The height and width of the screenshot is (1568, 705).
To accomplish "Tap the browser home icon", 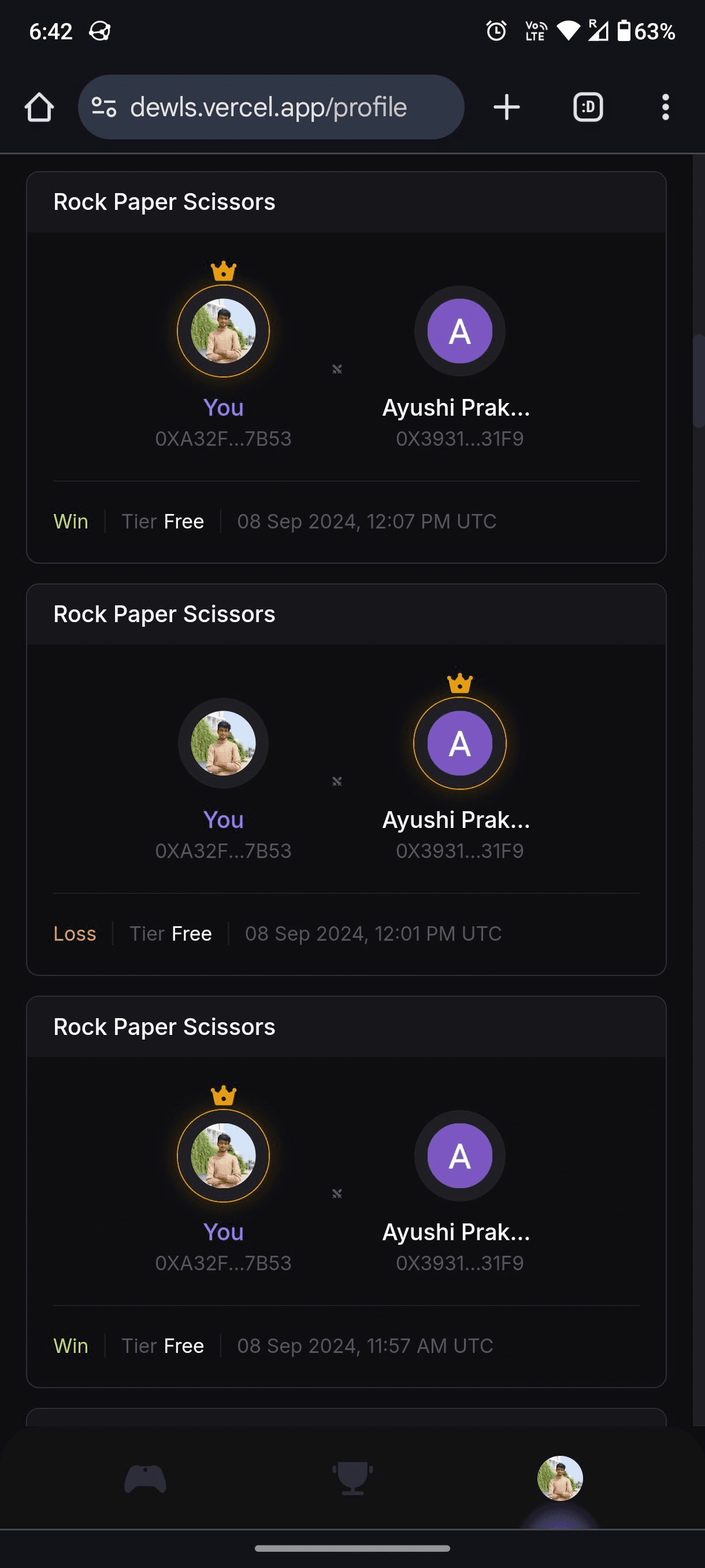I will (x=39, y=107).
